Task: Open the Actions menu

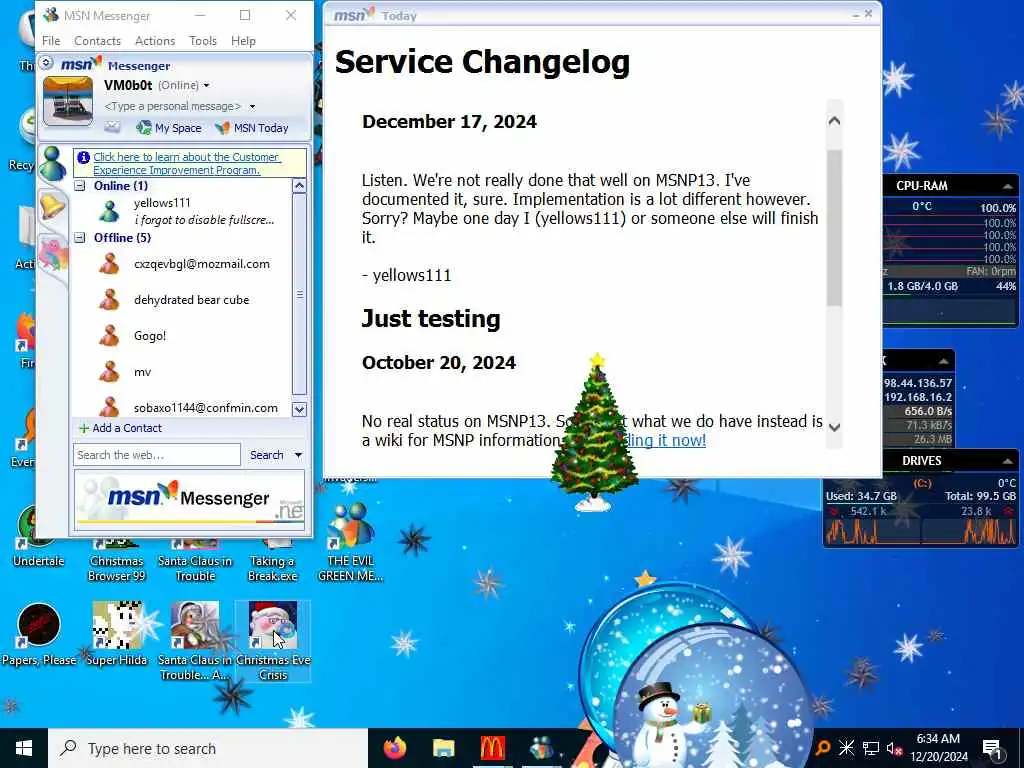Action: (155, 40)
